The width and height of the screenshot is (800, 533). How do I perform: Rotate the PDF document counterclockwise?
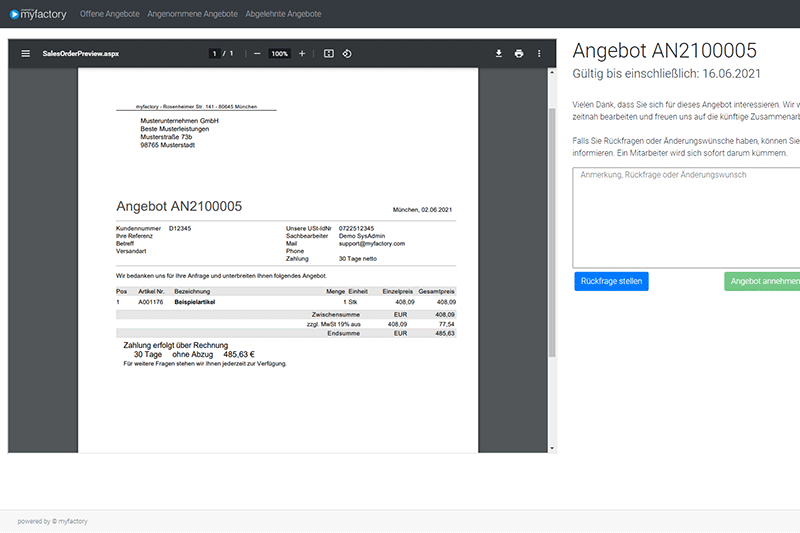(x=347, y=54)
